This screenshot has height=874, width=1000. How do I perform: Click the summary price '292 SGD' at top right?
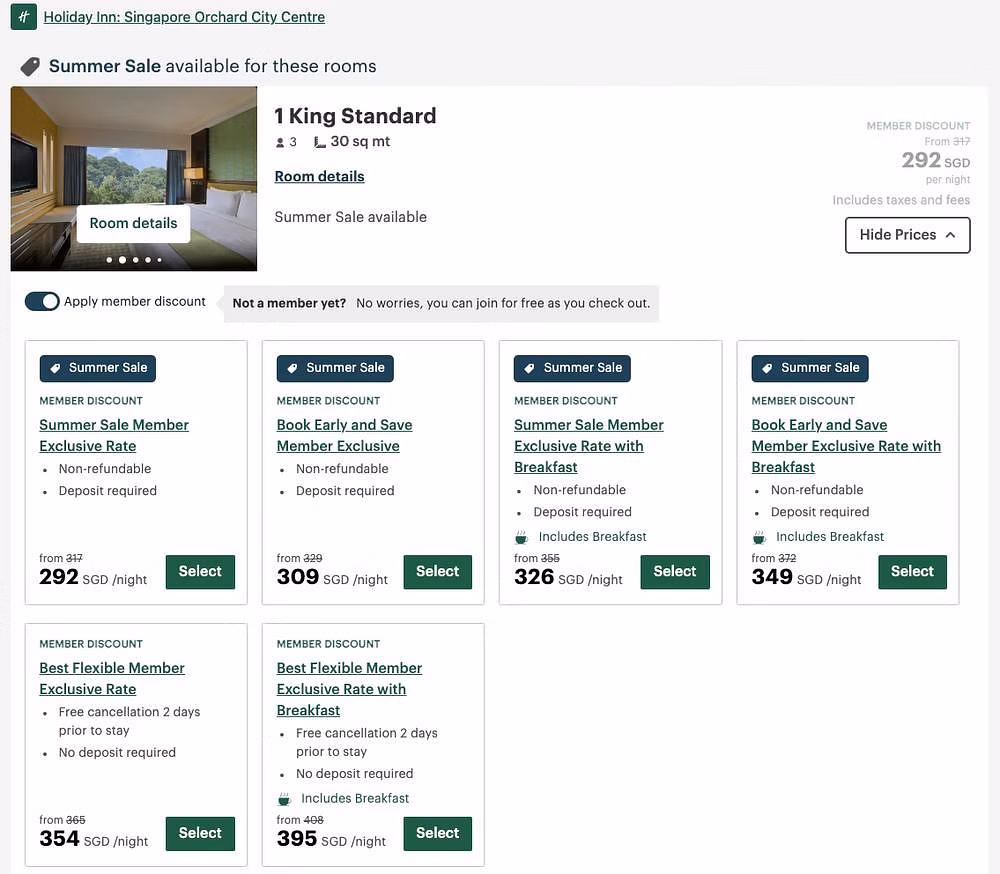click(936, 160)
